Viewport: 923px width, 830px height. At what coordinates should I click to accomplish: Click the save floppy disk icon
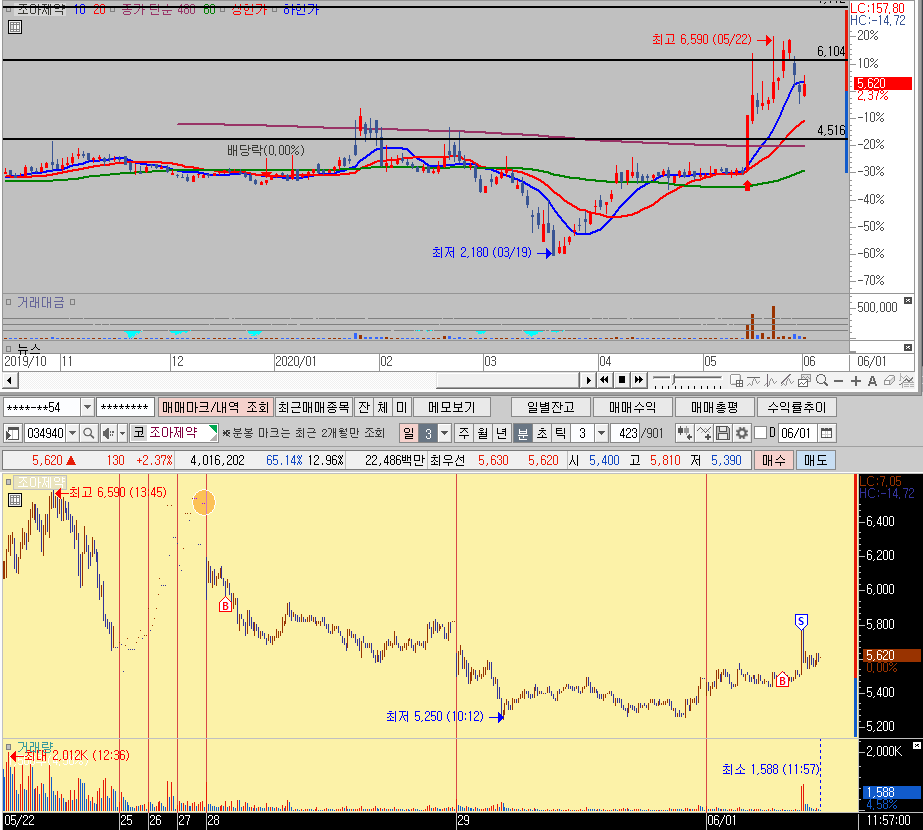[x=723, y=433]
